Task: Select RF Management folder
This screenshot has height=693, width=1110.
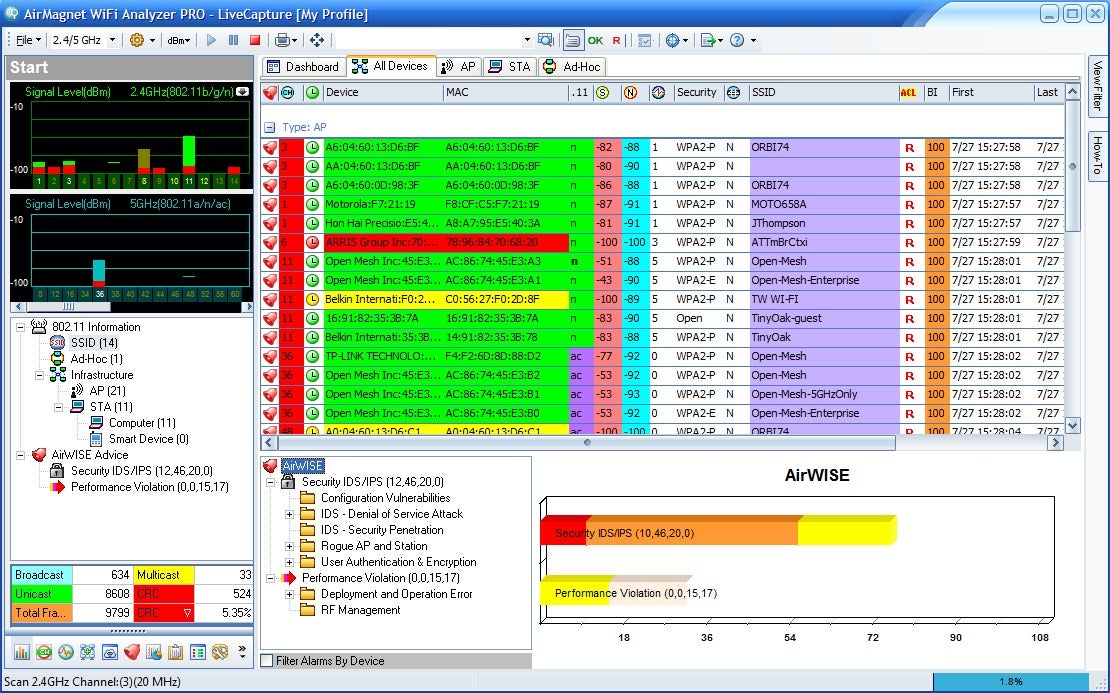Action: (360, 610)
